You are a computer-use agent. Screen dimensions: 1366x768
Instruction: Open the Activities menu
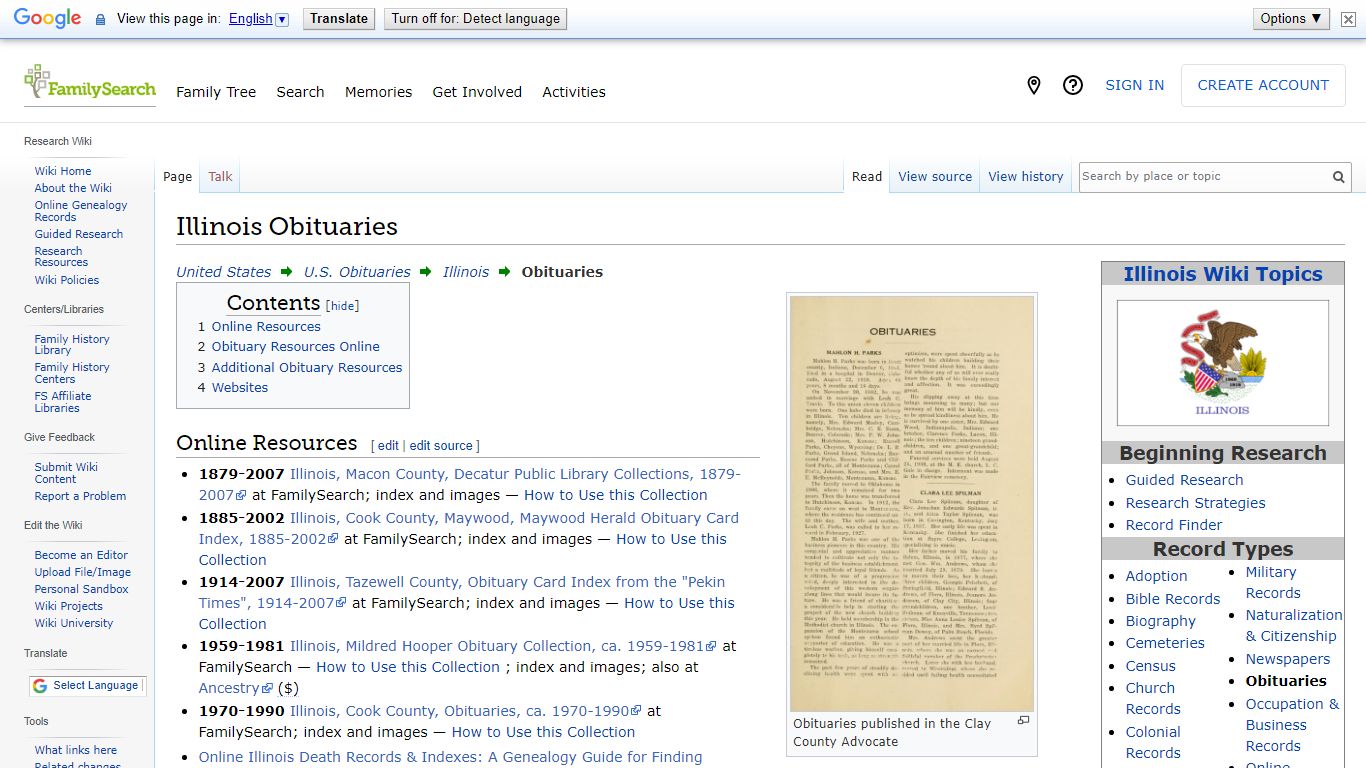point(574,92)
